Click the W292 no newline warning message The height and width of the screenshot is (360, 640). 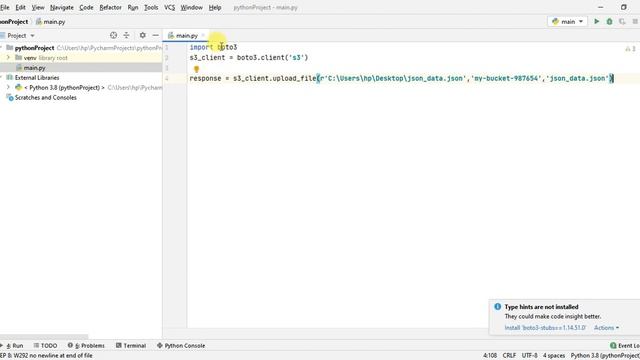point(46,356)
